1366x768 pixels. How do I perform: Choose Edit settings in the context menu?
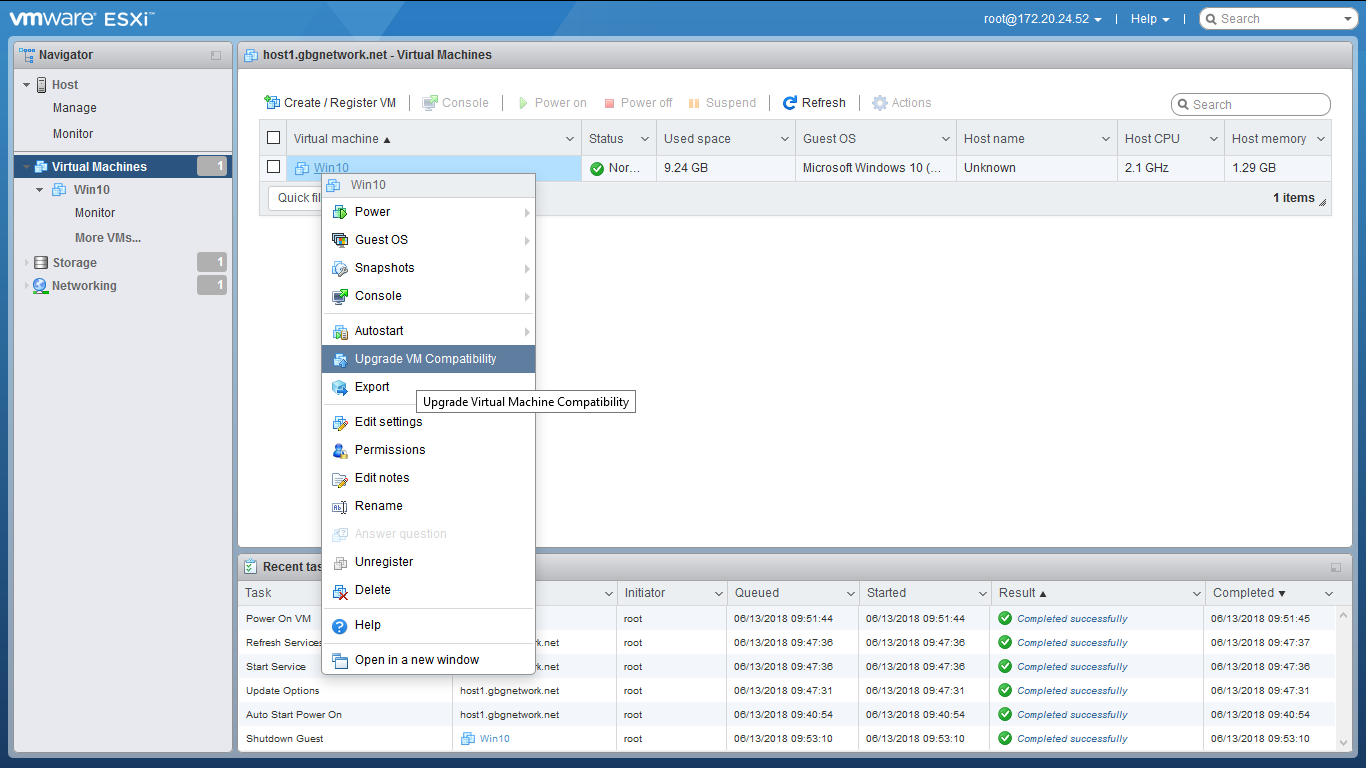pos(388,422)
